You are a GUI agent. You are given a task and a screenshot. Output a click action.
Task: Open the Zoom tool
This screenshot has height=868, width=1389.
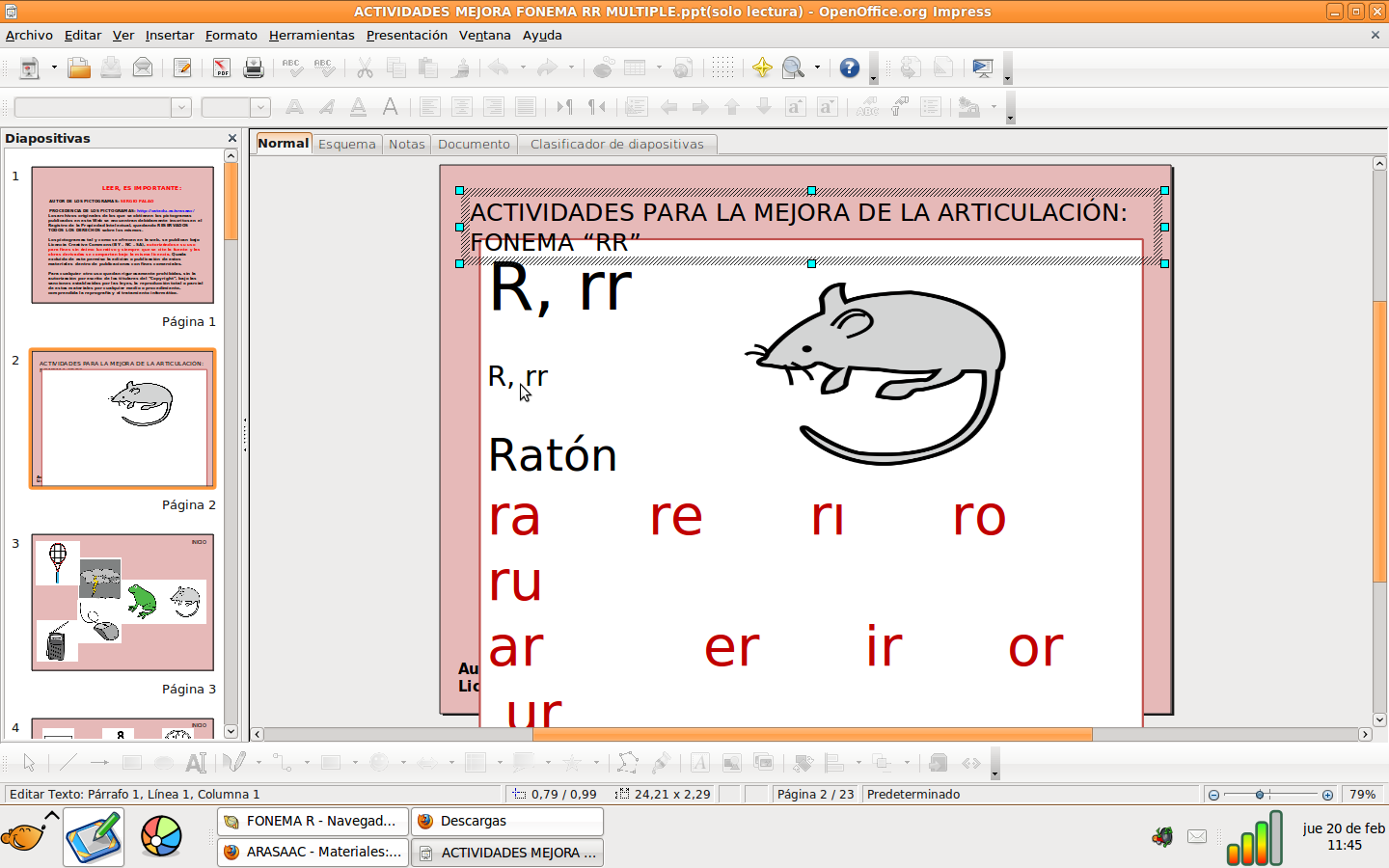tap(792, 68)
